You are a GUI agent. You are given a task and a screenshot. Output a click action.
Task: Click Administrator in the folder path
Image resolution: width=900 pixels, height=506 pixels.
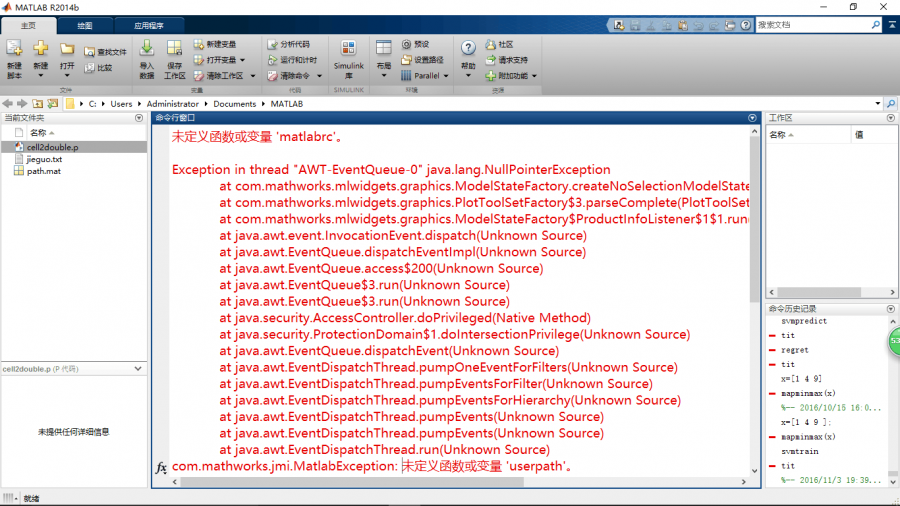(172, 104)
